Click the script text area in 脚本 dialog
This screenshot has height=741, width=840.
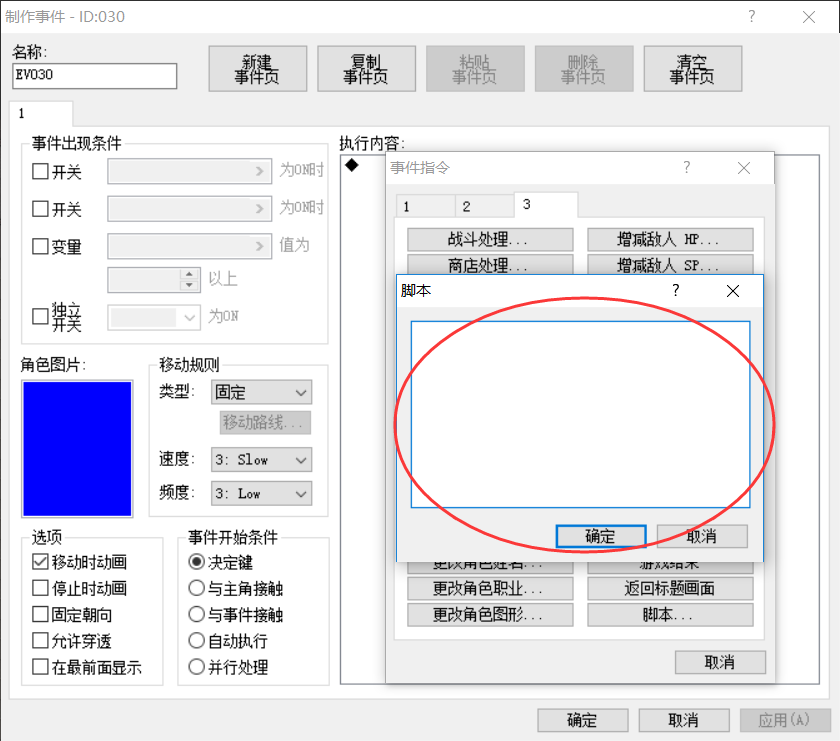coord(580,414)
